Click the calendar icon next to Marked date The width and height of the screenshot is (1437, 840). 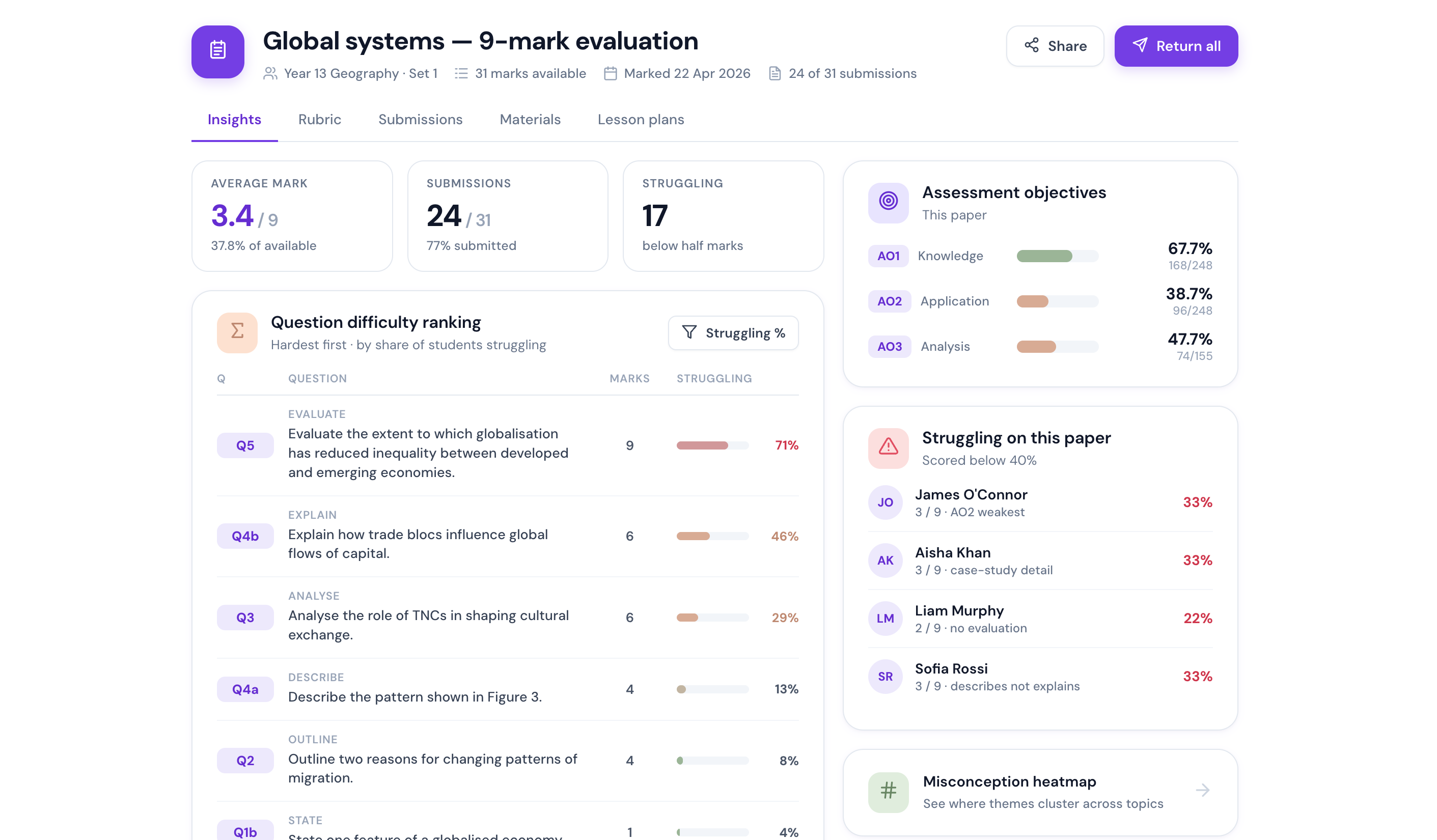tap(610, 74)
